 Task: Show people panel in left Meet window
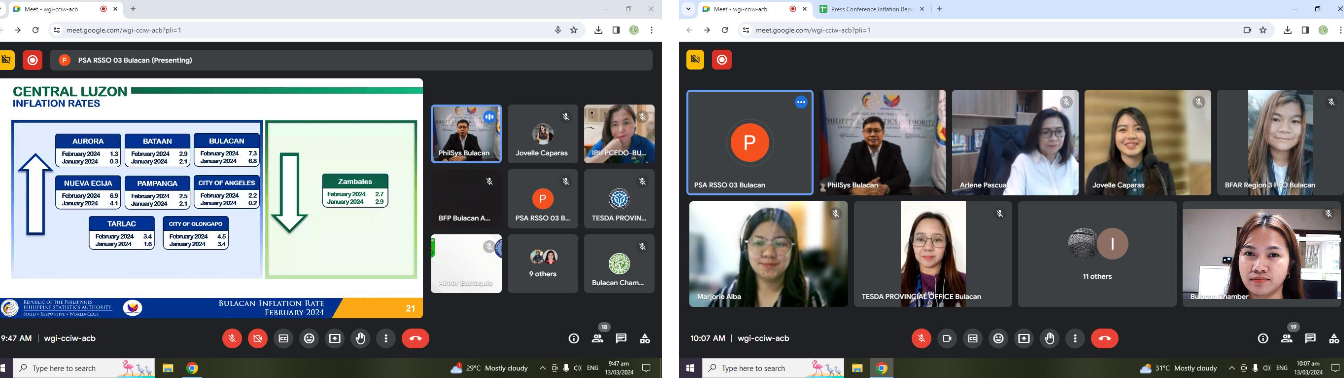click(x=597, y=338)
